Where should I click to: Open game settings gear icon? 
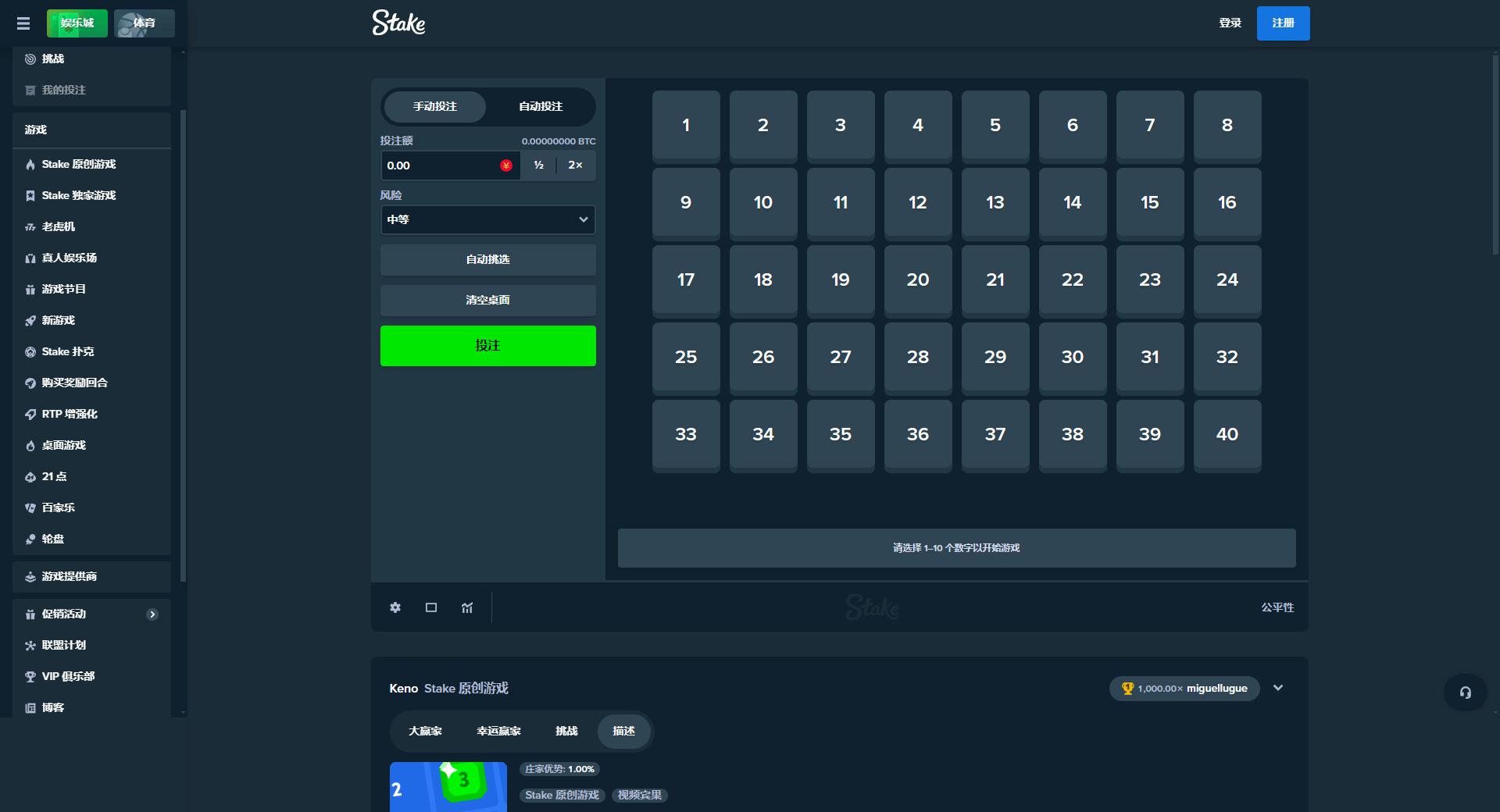click(x=395, y=607)
